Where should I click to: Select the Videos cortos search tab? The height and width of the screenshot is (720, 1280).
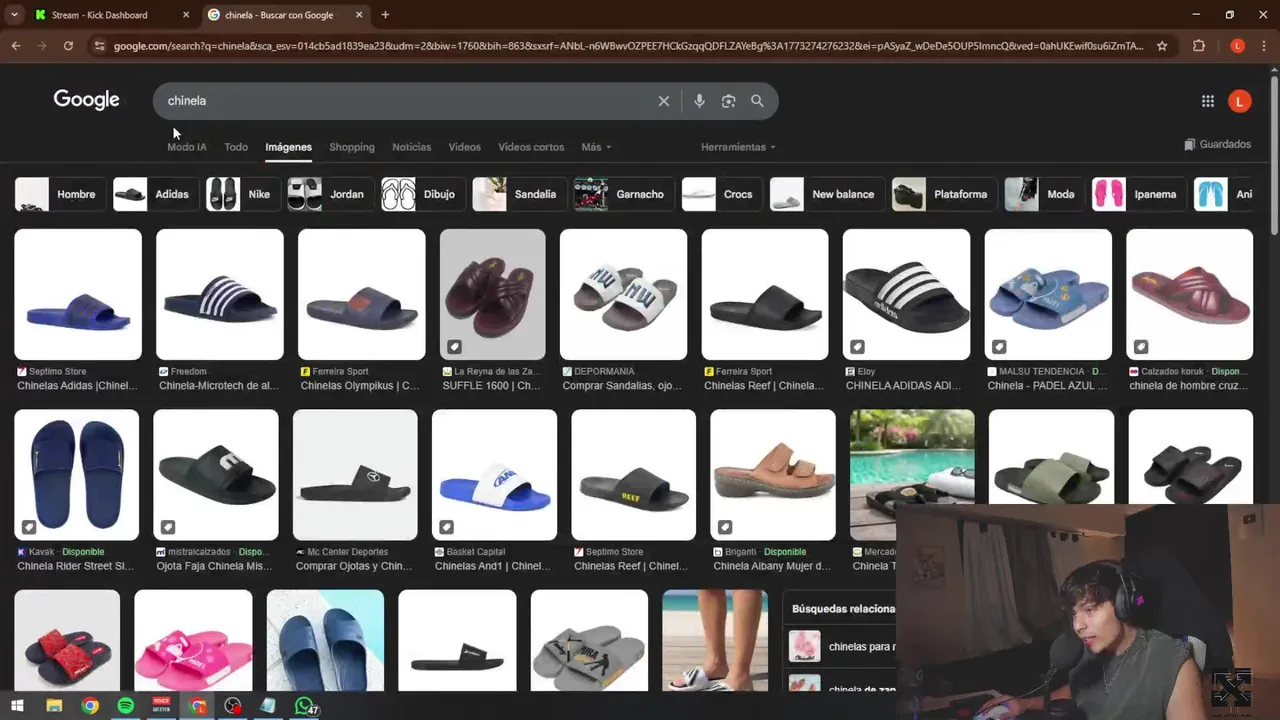pyautogui.click(x=531, y=147)
